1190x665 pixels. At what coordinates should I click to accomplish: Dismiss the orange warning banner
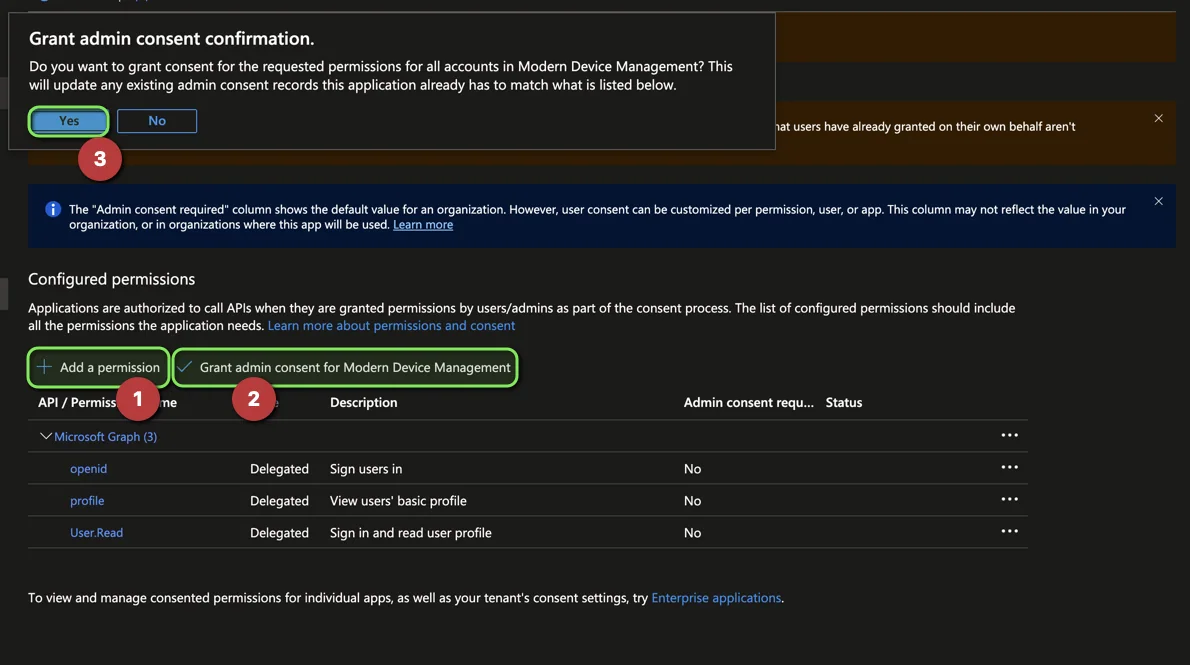tap(1158, 118)
